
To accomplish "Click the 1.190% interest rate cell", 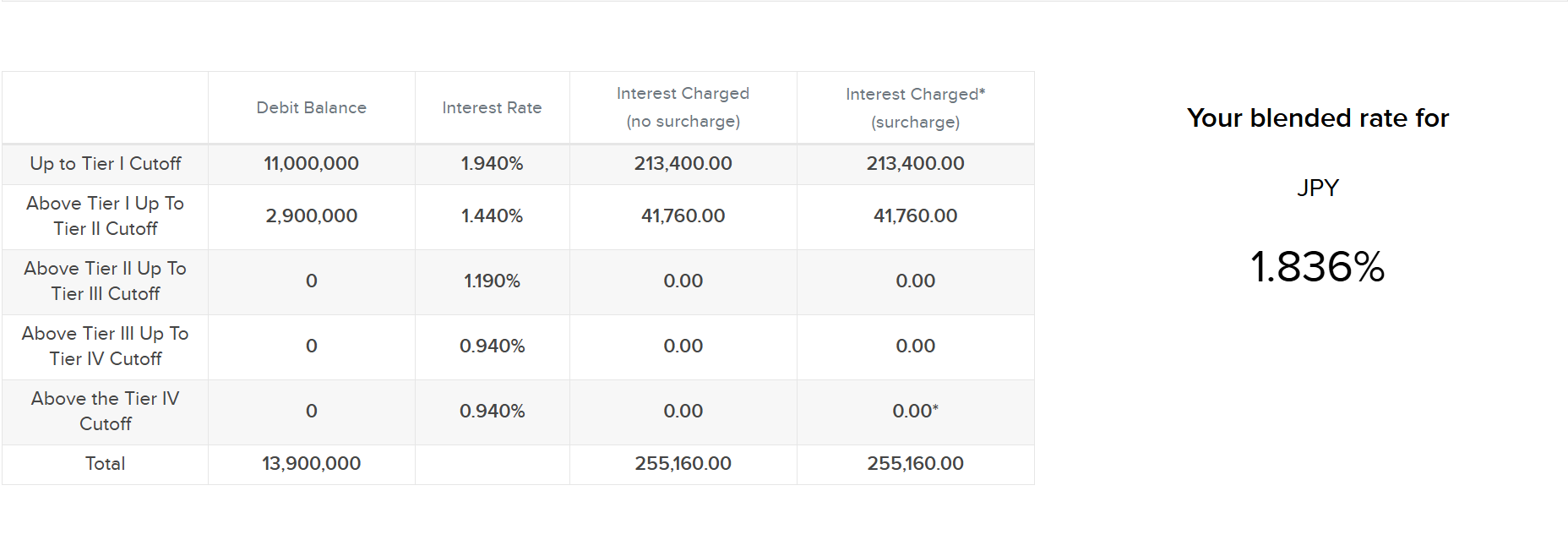I will pos(492,281).
